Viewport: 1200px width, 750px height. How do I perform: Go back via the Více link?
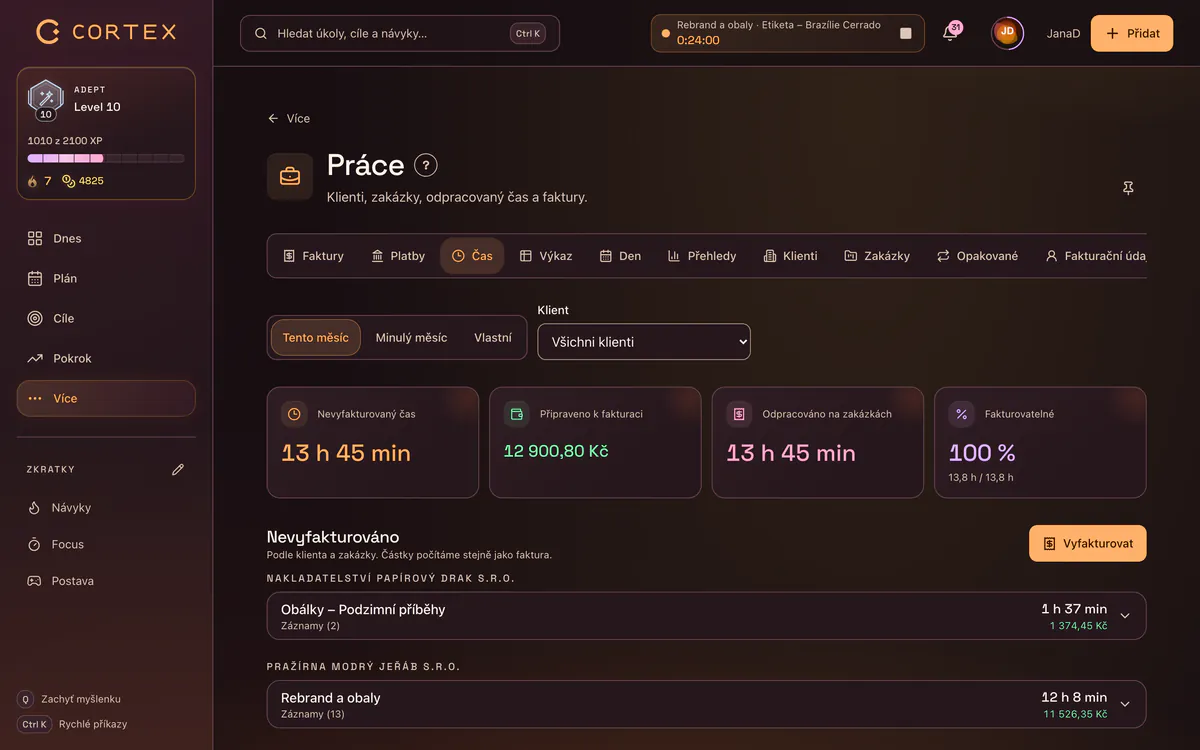289,118
